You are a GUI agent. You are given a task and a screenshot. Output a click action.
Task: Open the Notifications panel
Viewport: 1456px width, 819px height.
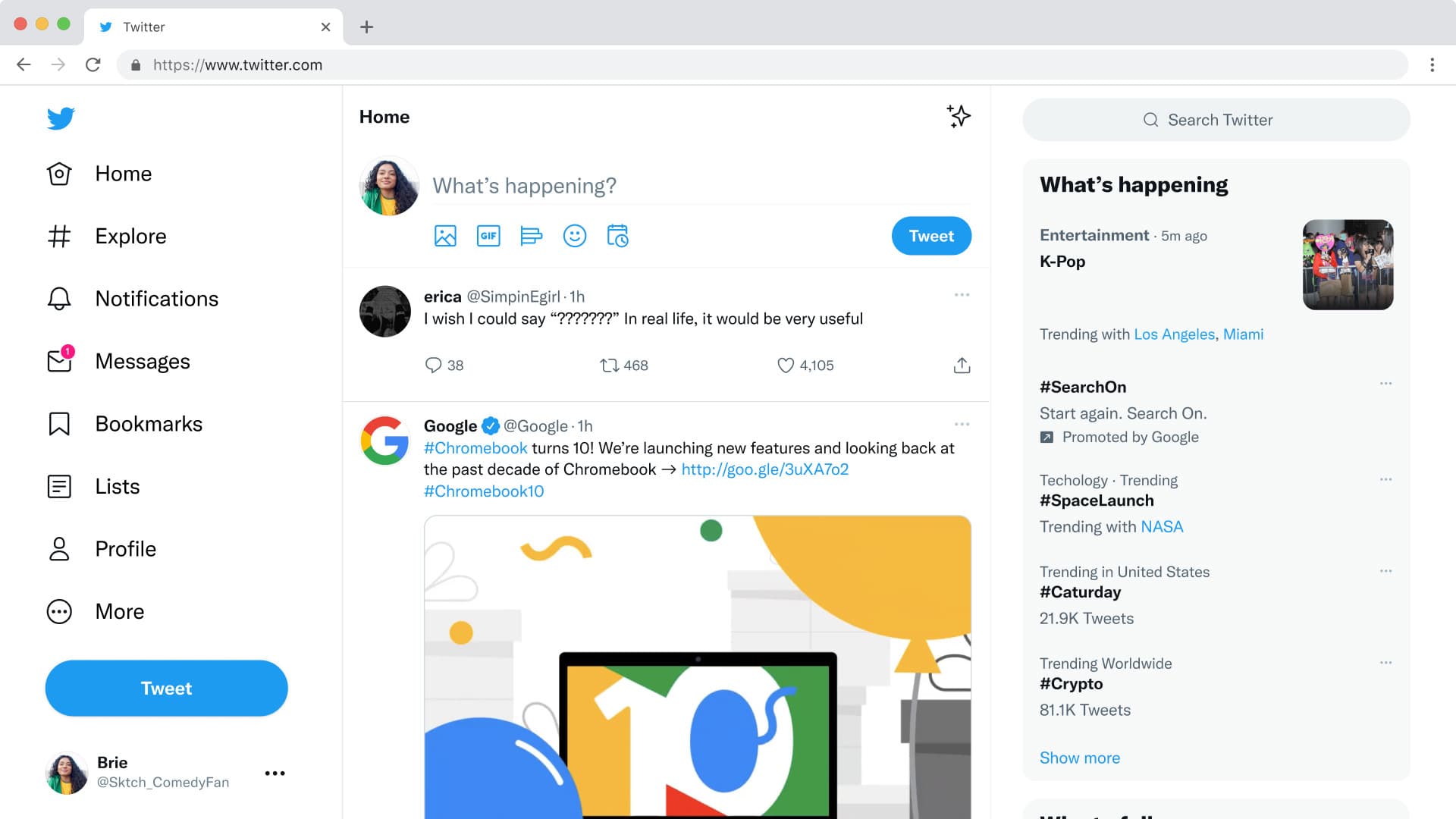pos(156,298)
